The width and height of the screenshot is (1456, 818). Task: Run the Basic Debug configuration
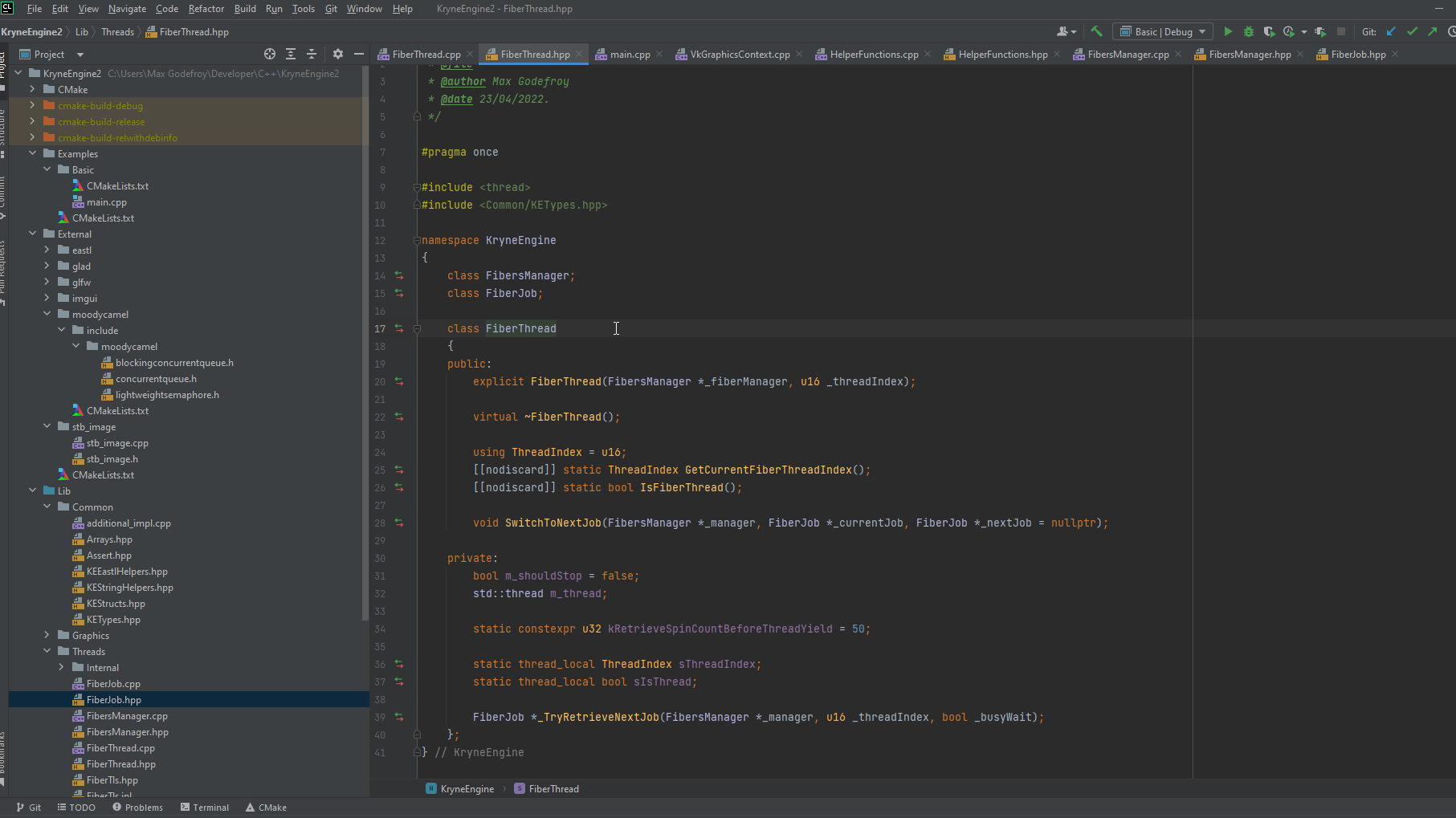[x=1228, y=31]
